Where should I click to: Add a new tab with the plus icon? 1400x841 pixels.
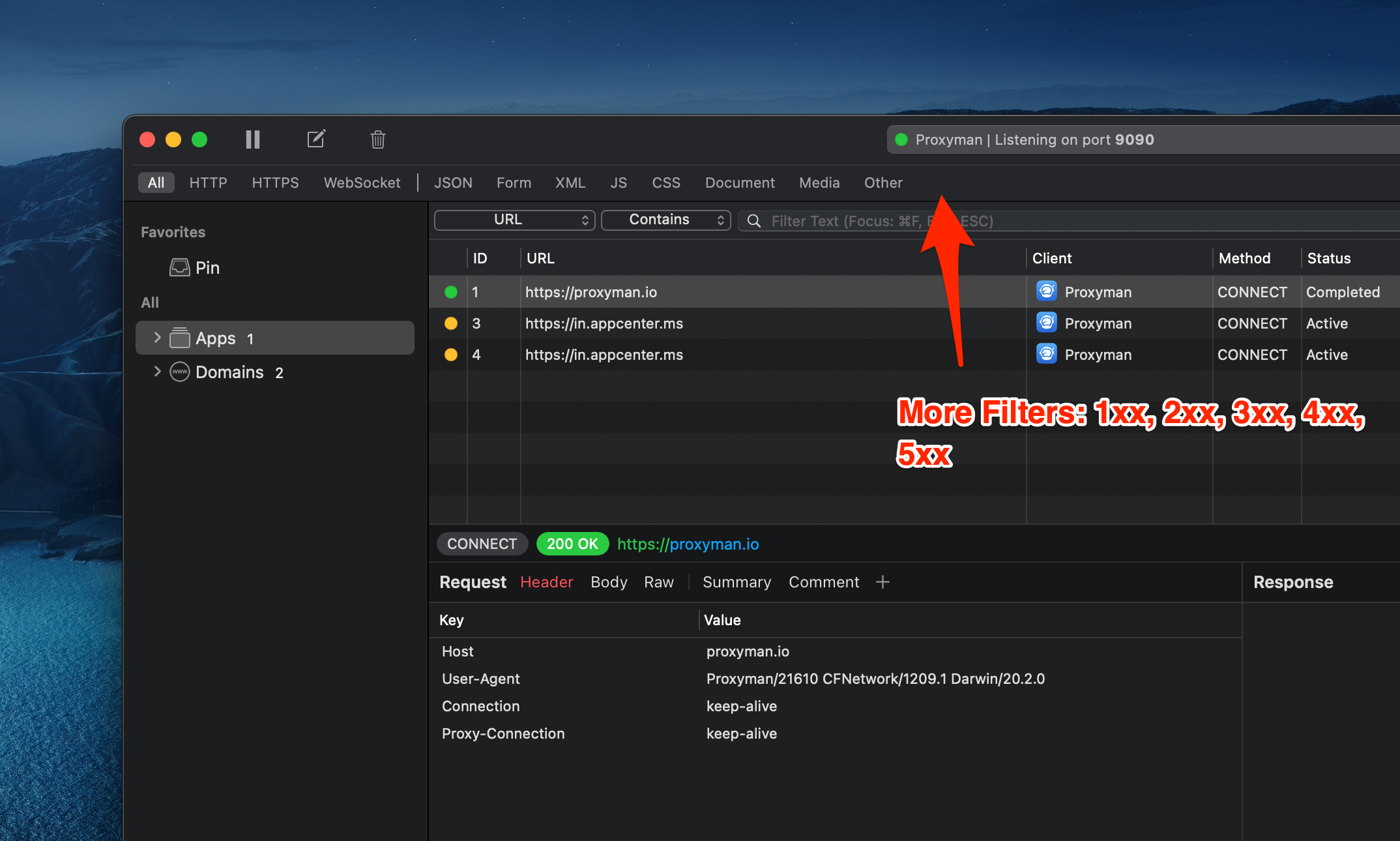pos(882,582)
